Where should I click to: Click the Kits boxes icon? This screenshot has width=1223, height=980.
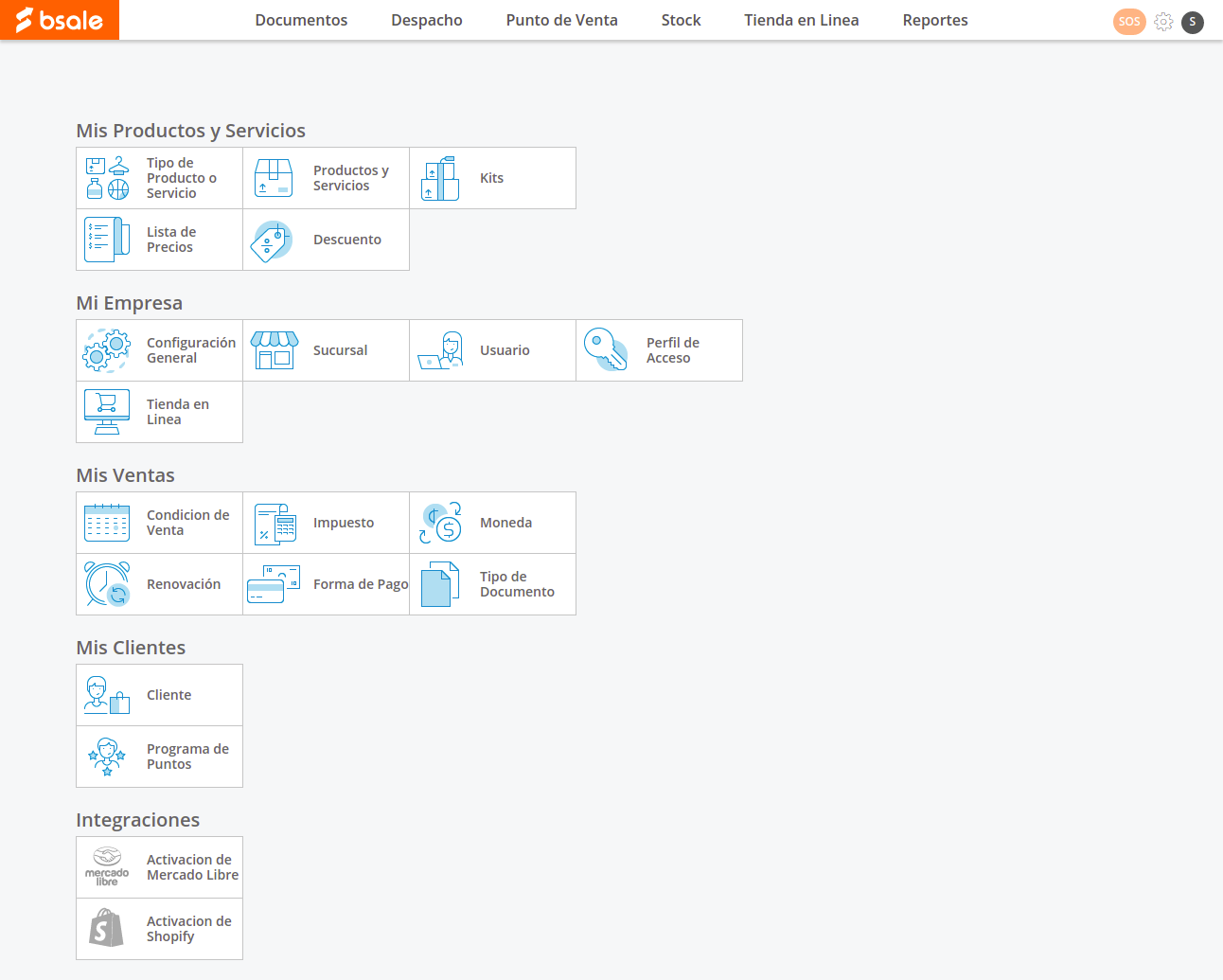coord(440,179)
